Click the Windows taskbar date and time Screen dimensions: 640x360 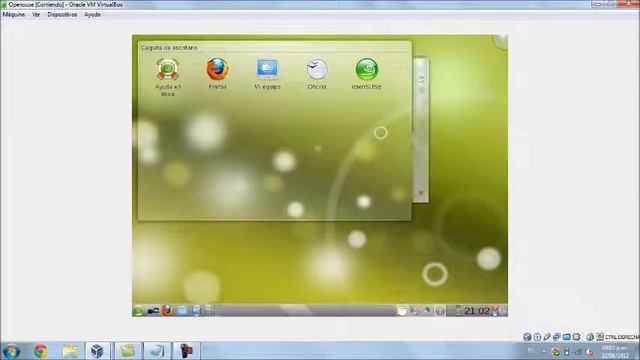coord(614,351)
